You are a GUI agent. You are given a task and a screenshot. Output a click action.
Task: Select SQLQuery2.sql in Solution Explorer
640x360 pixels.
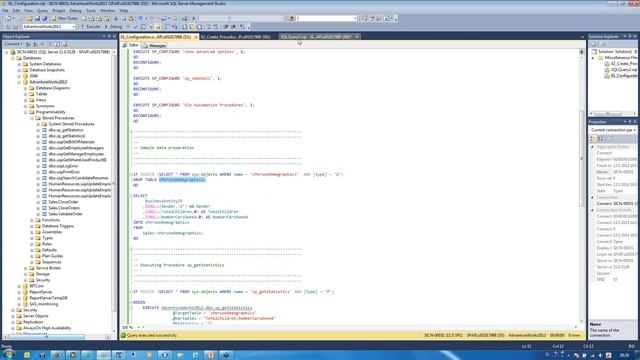click(624, 70)
